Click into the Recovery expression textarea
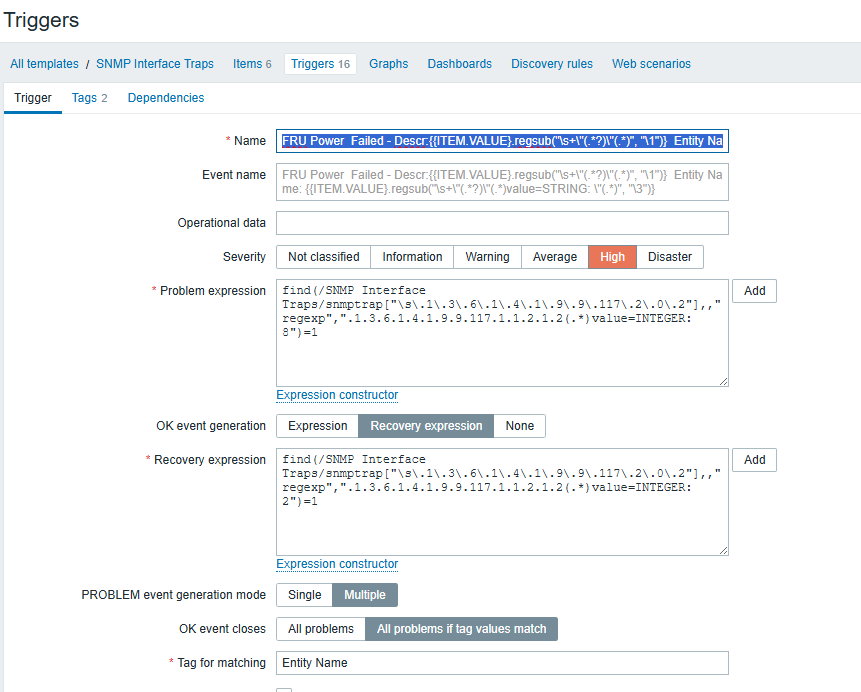Image resolution: width=861 pixels, height=692 pixels. tap(502, 502)
